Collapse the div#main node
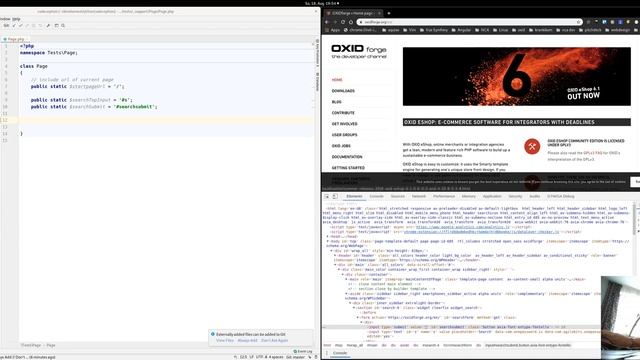Viewport: 640px width, 360px height. click(x=335, y=264)
